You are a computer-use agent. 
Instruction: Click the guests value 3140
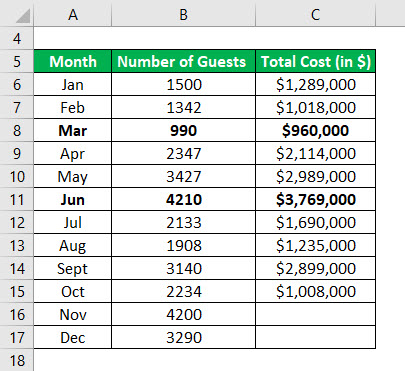(x=183, y=268)
